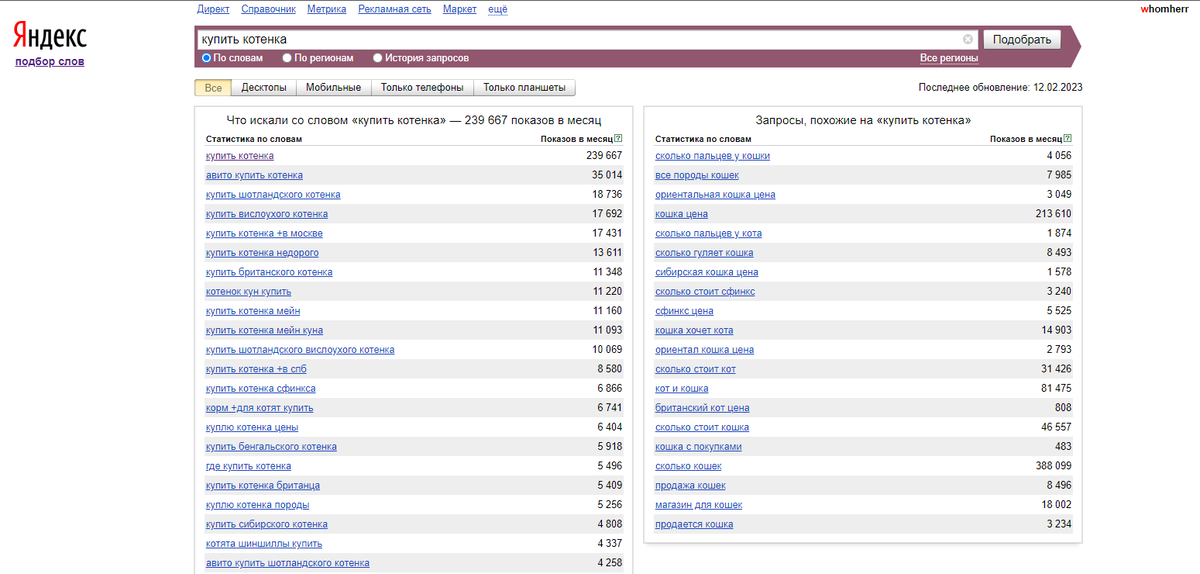Screen dimensions: 1200x574
Task: Open the 'сибирская кошка цена' link
Action: pos(707,272)
